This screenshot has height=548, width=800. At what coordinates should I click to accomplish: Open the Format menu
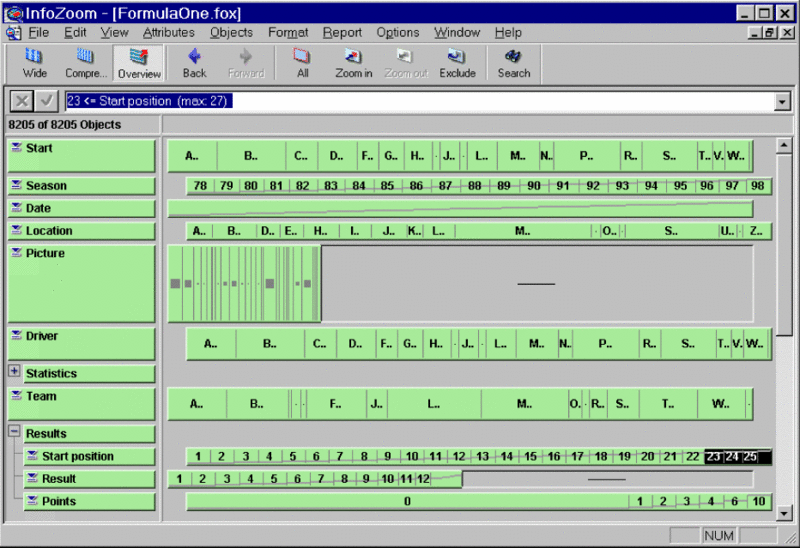pos(288,33)
